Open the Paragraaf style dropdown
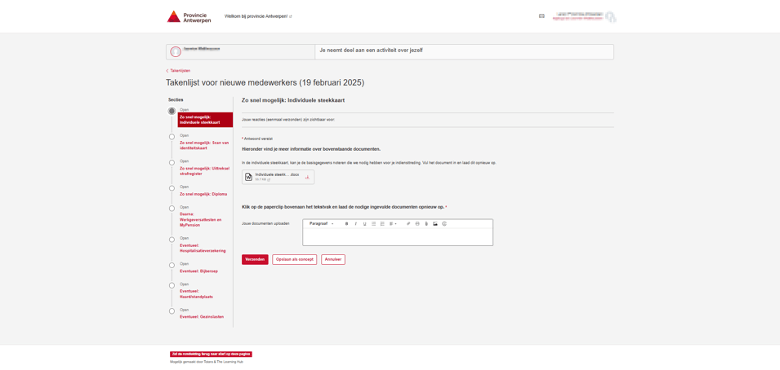 click(321, 224)
